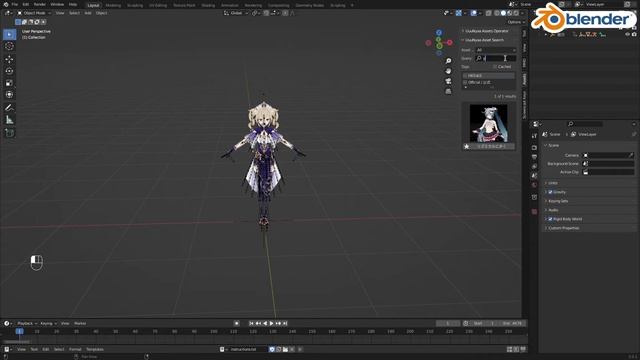Expand the Custom Properties panel

(x=564, y=228)
